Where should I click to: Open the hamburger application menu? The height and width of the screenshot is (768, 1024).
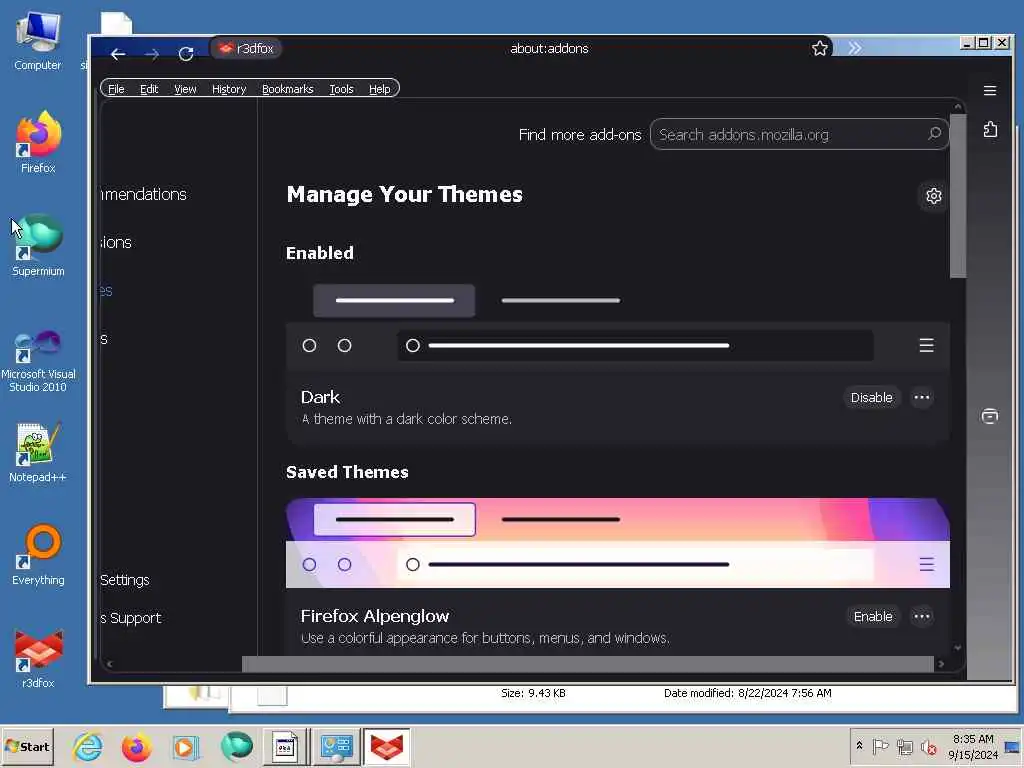click(990, 90)
